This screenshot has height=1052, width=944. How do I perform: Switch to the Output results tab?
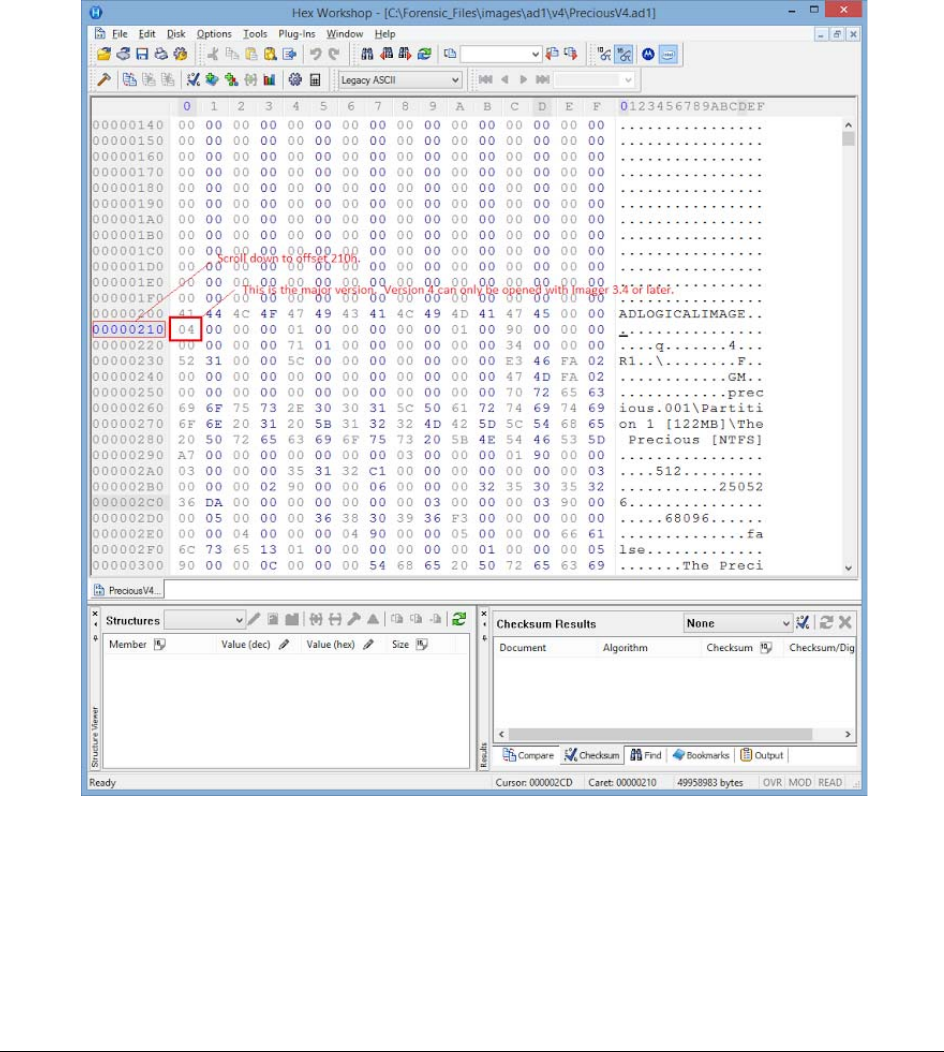(x=762, y=755)
